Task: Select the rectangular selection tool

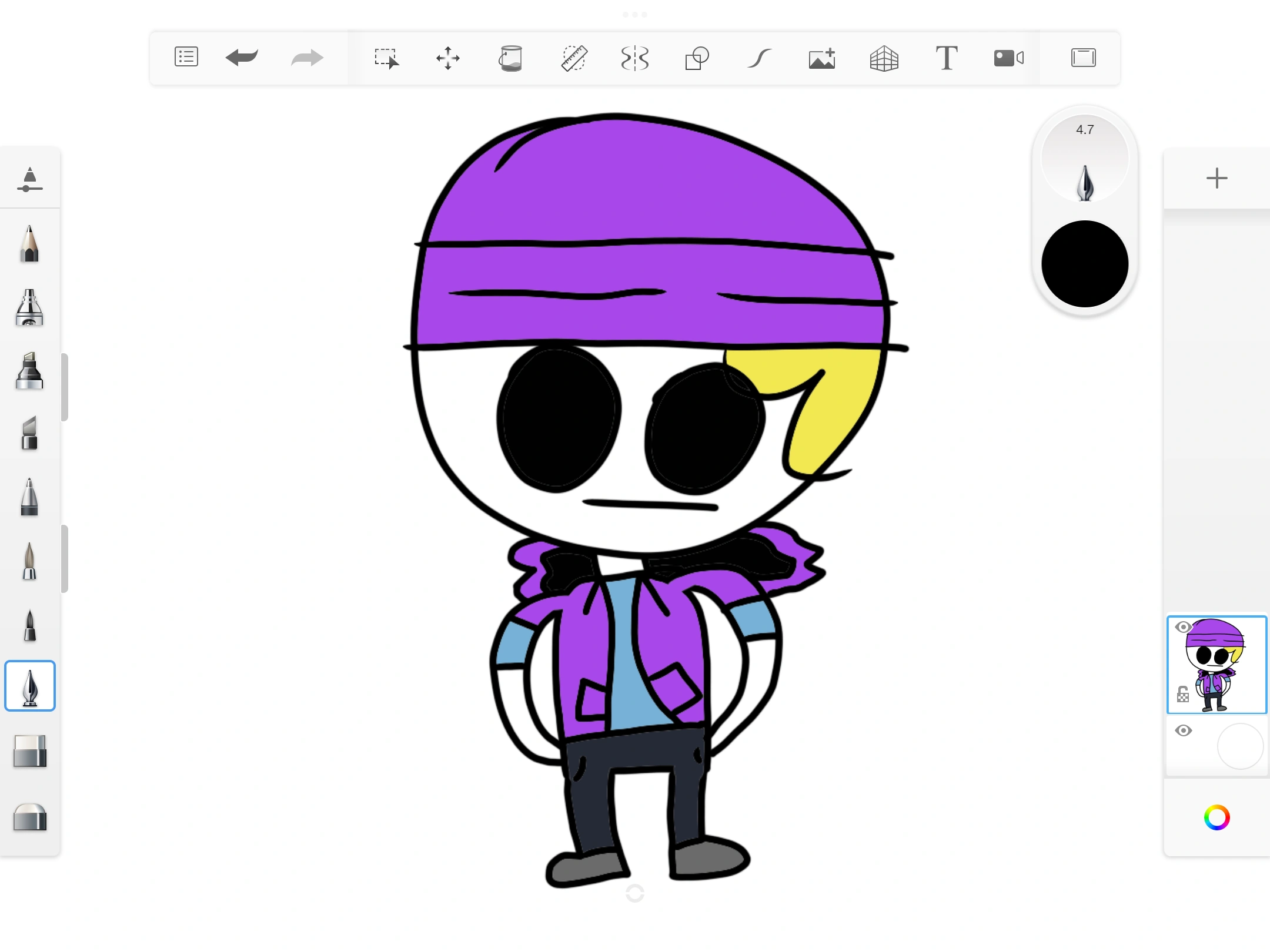Action: pyautogui.click(x=386, y=58)
